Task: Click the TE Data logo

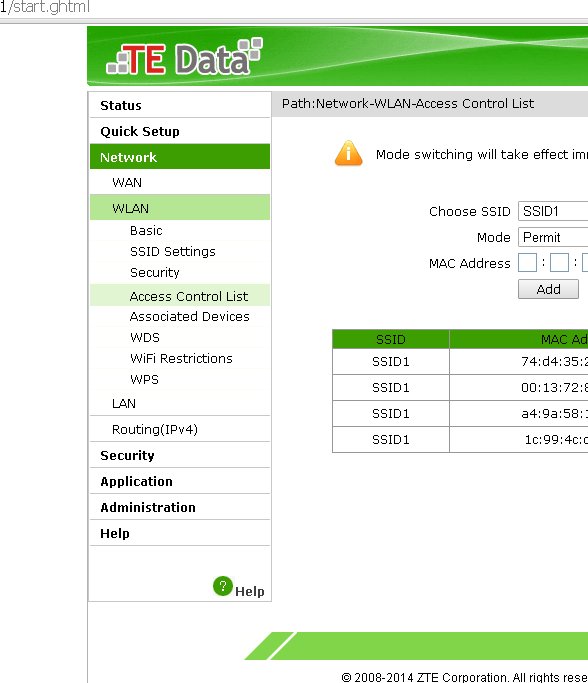Action: [185, 57]
